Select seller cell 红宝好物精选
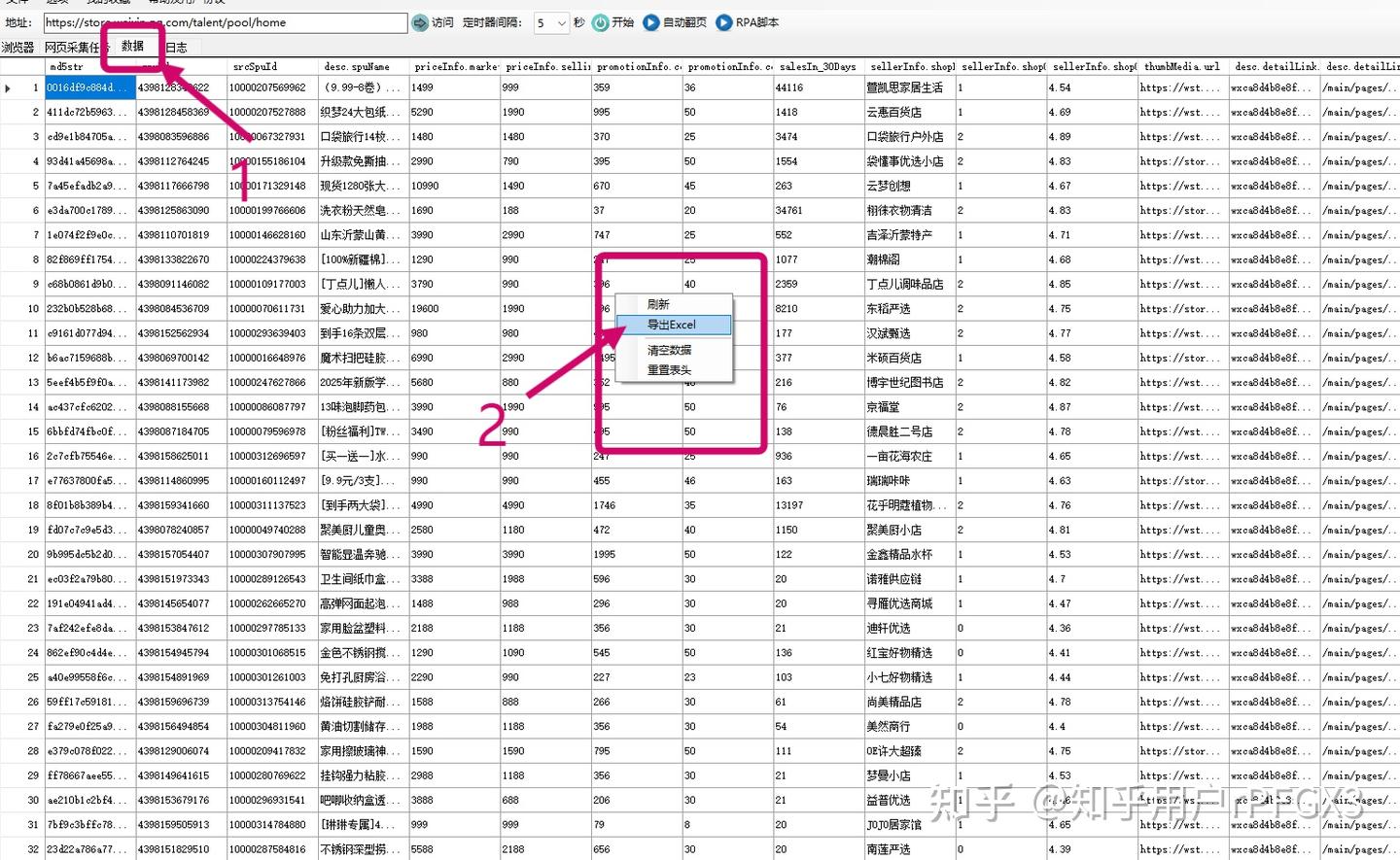The width and height of the screenshot is (1400, 860). pyautogui.click(x=910, y=653)
